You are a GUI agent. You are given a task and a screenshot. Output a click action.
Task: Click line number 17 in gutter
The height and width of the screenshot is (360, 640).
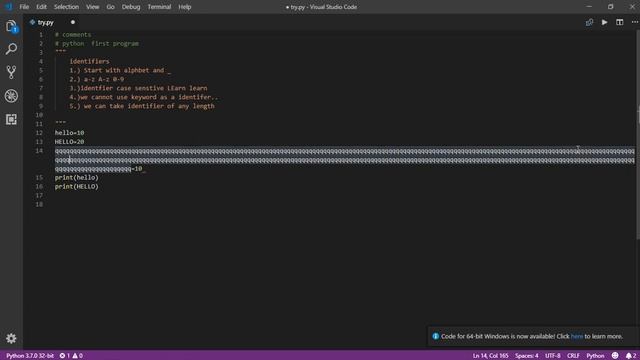[x=39, y=195]
